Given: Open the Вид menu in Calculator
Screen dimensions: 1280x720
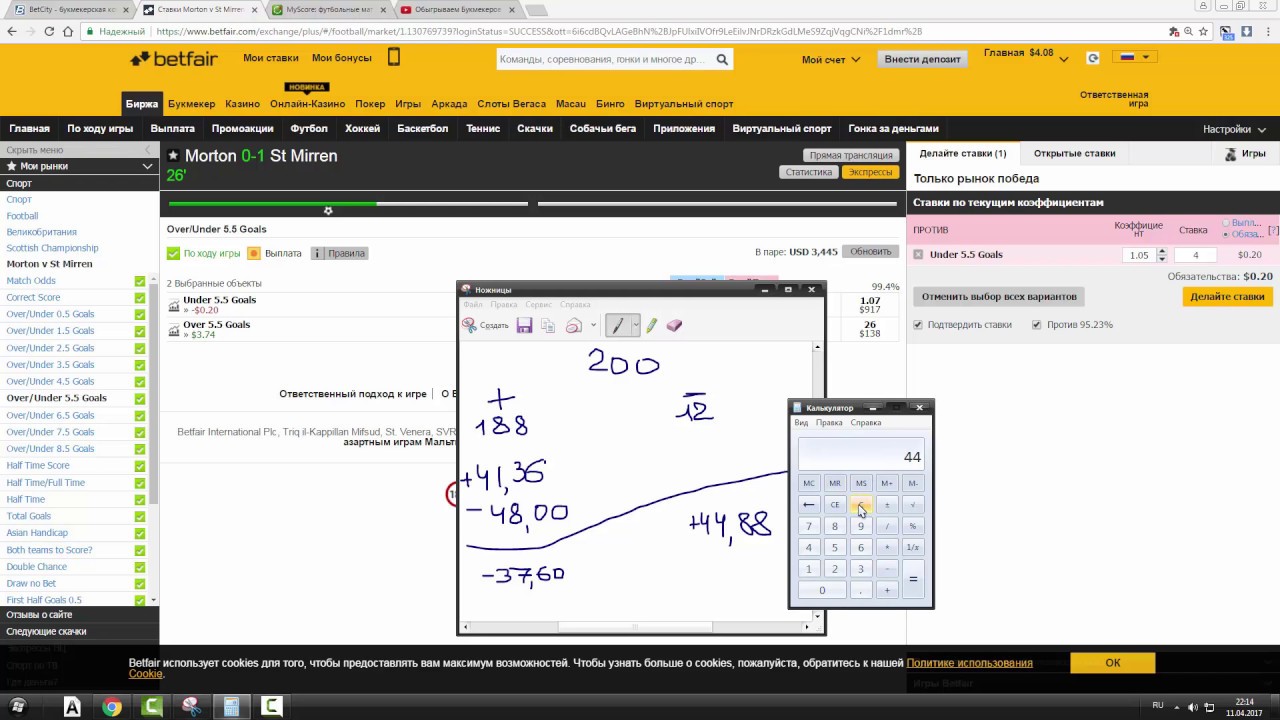Looking at the screenshot, I should 801,423.
